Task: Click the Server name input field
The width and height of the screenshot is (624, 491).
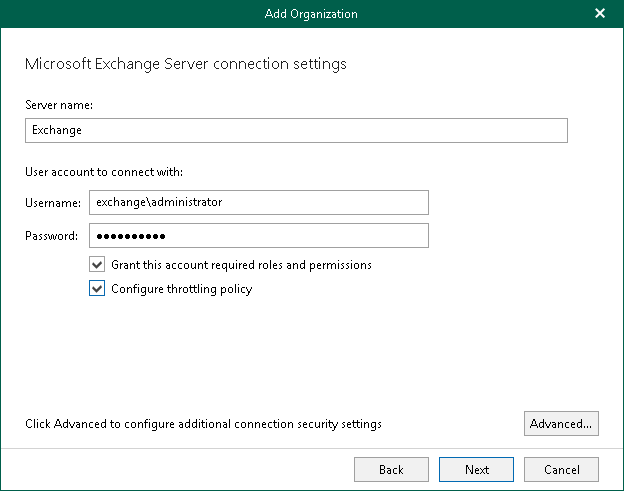Action: pyautogui.click(x=295, y=130)
